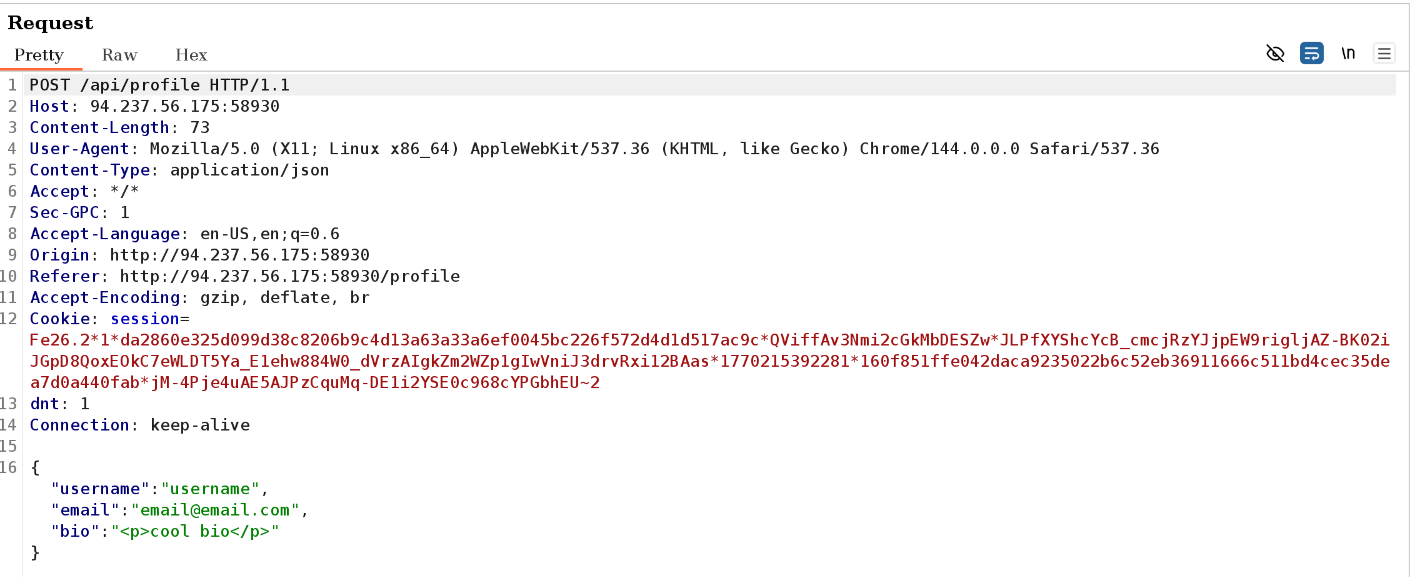The image size is (1410, 577).
Task: Click the POST /api/profile request line
Action: click(x=159, y=86)
